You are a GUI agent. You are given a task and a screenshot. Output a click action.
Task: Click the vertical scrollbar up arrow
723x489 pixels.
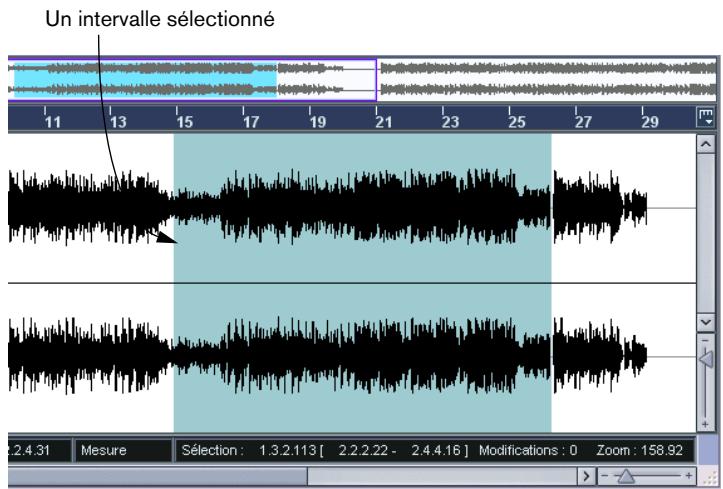pyautogui.click(x=705, y=144)
